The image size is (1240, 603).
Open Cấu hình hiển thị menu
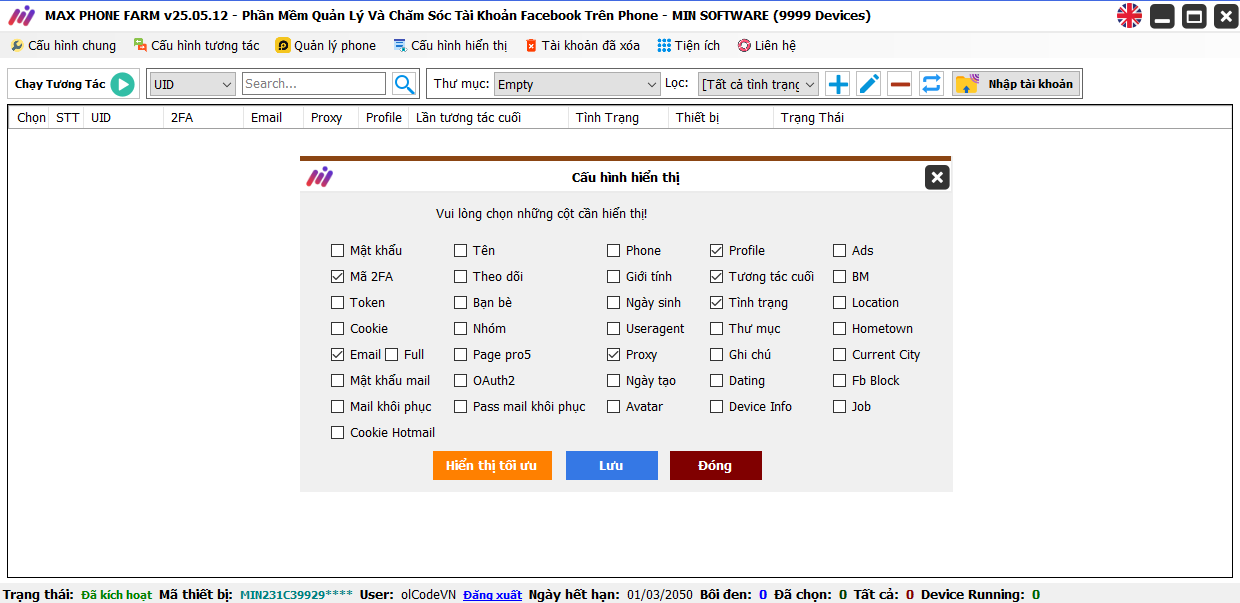tap(450, 46)
